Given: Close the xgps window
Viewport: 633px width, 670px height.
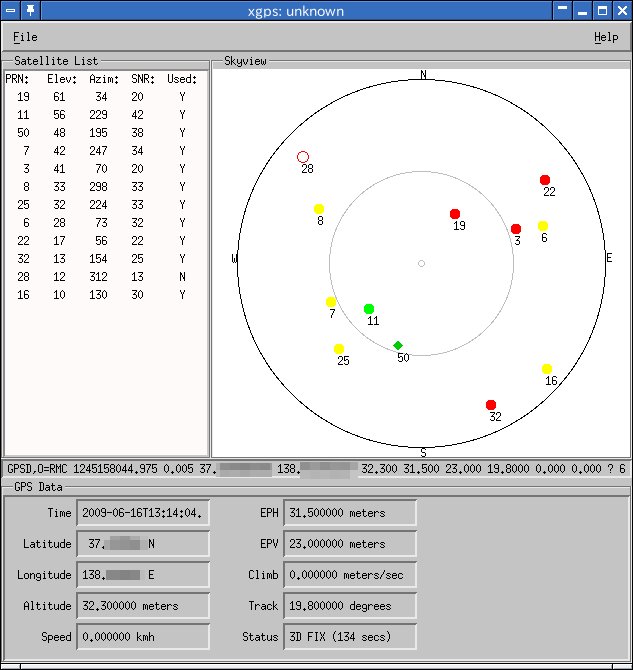Looking at the screenshot, I should click(x=622, y=10).
